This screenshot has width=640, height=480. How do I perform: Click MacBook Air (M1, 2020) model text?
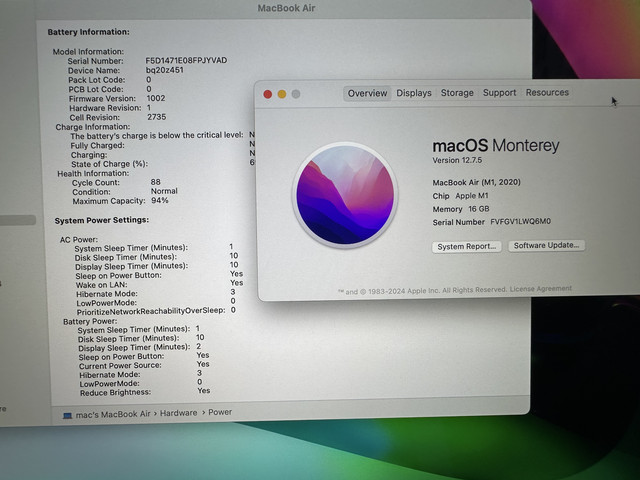(476, 182)
